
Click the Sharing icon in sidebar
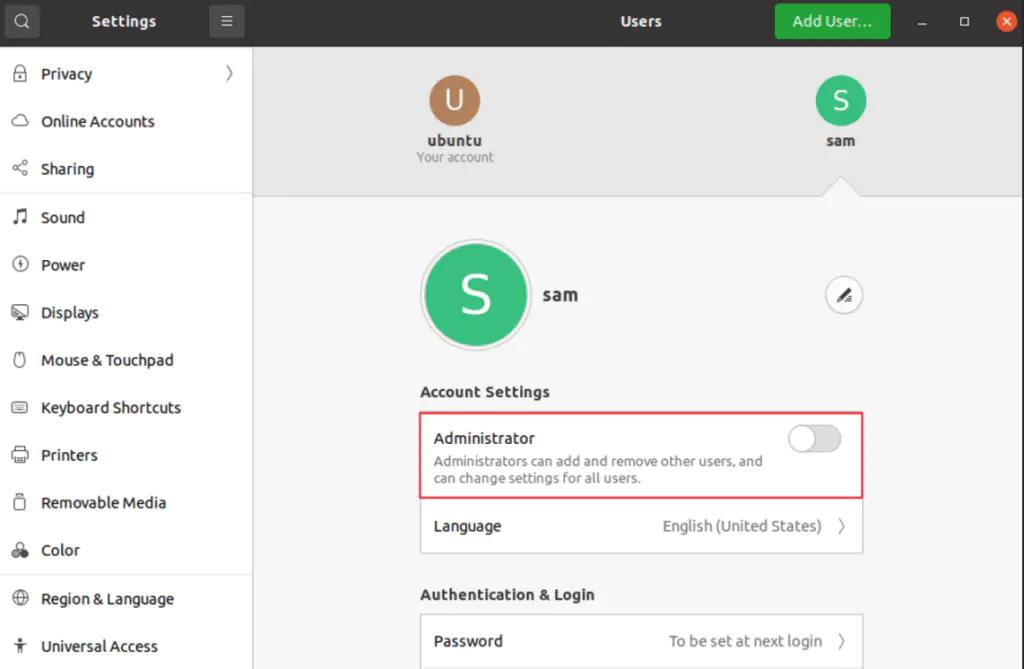click(20, 169)
